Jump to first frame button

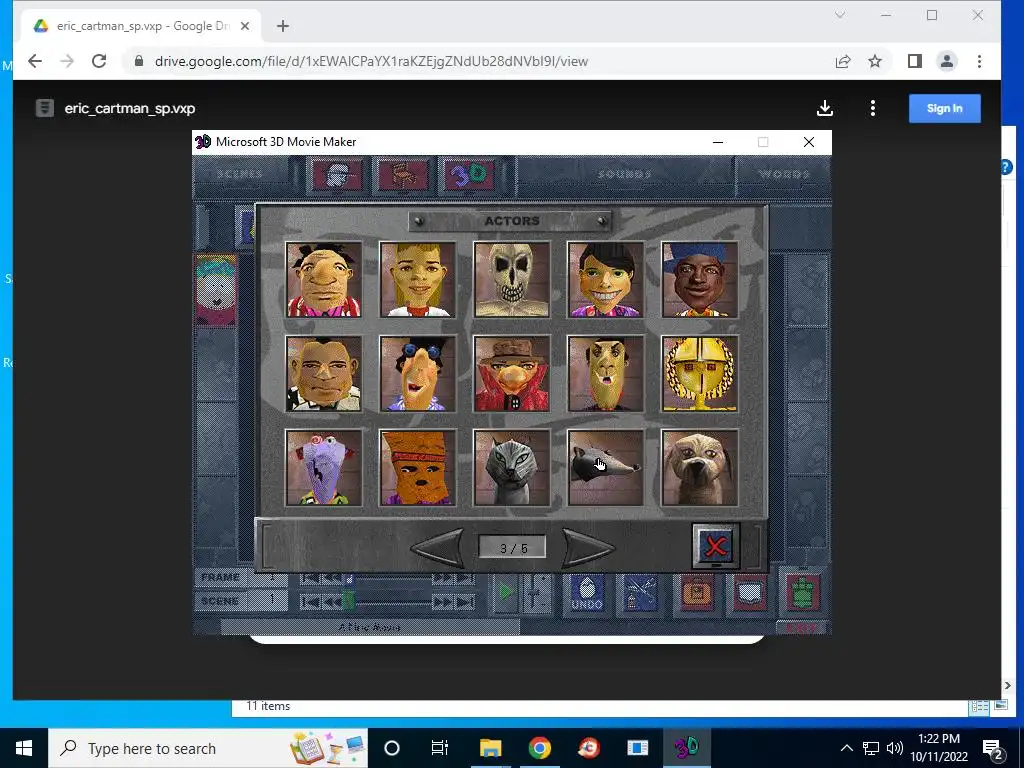pos(310,578)
